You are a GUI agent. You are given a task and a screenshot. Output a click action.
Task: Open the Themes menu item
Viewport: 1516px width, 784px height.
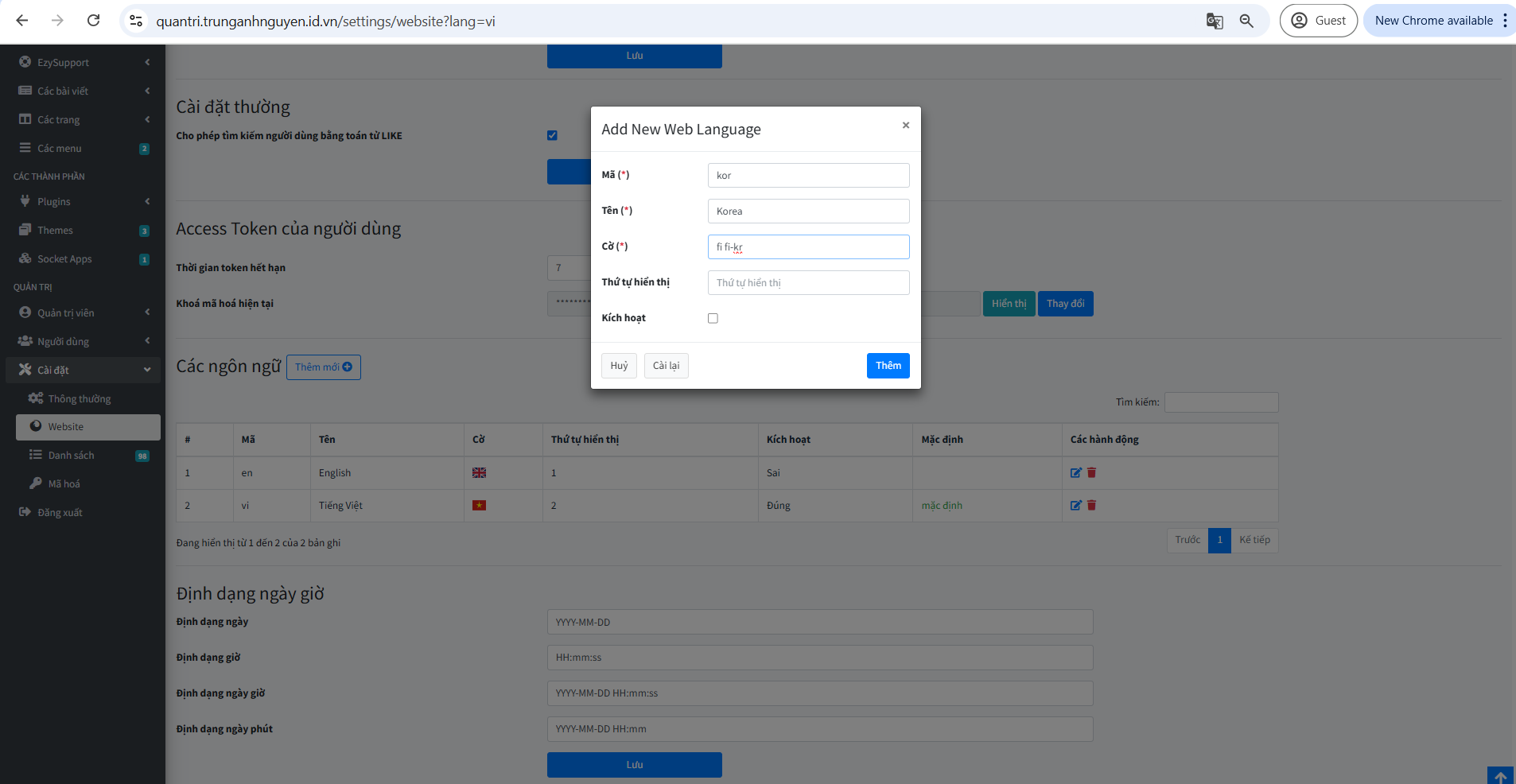pyautogui.click(x=83, y=230)
